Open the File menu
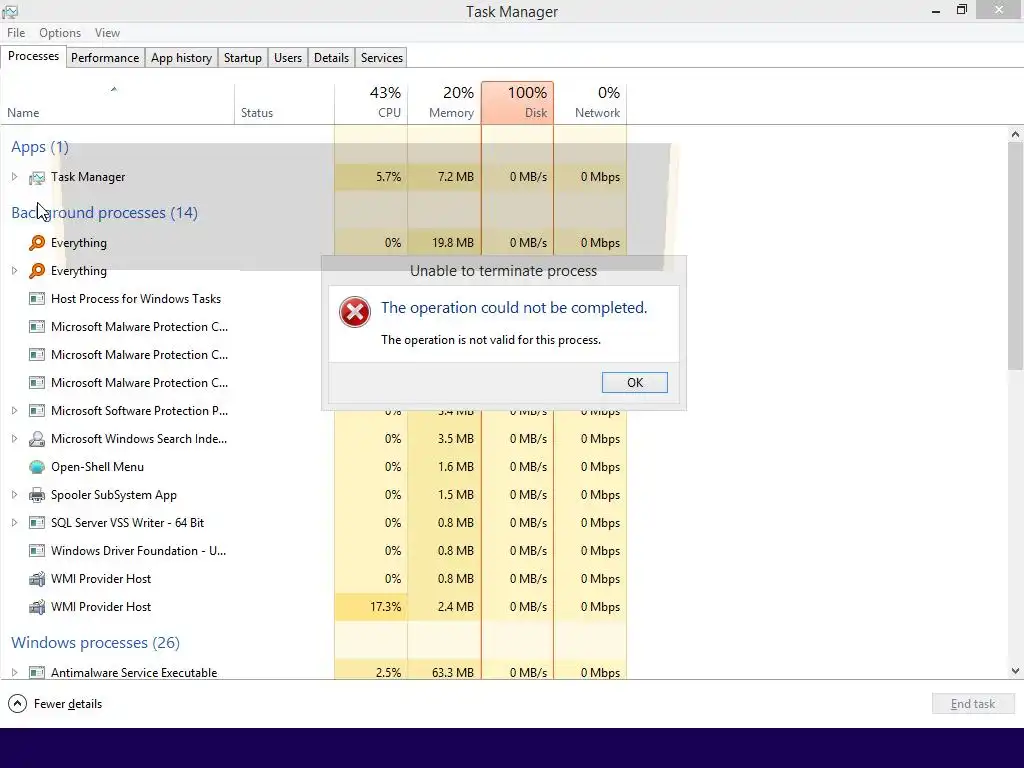 16,33
